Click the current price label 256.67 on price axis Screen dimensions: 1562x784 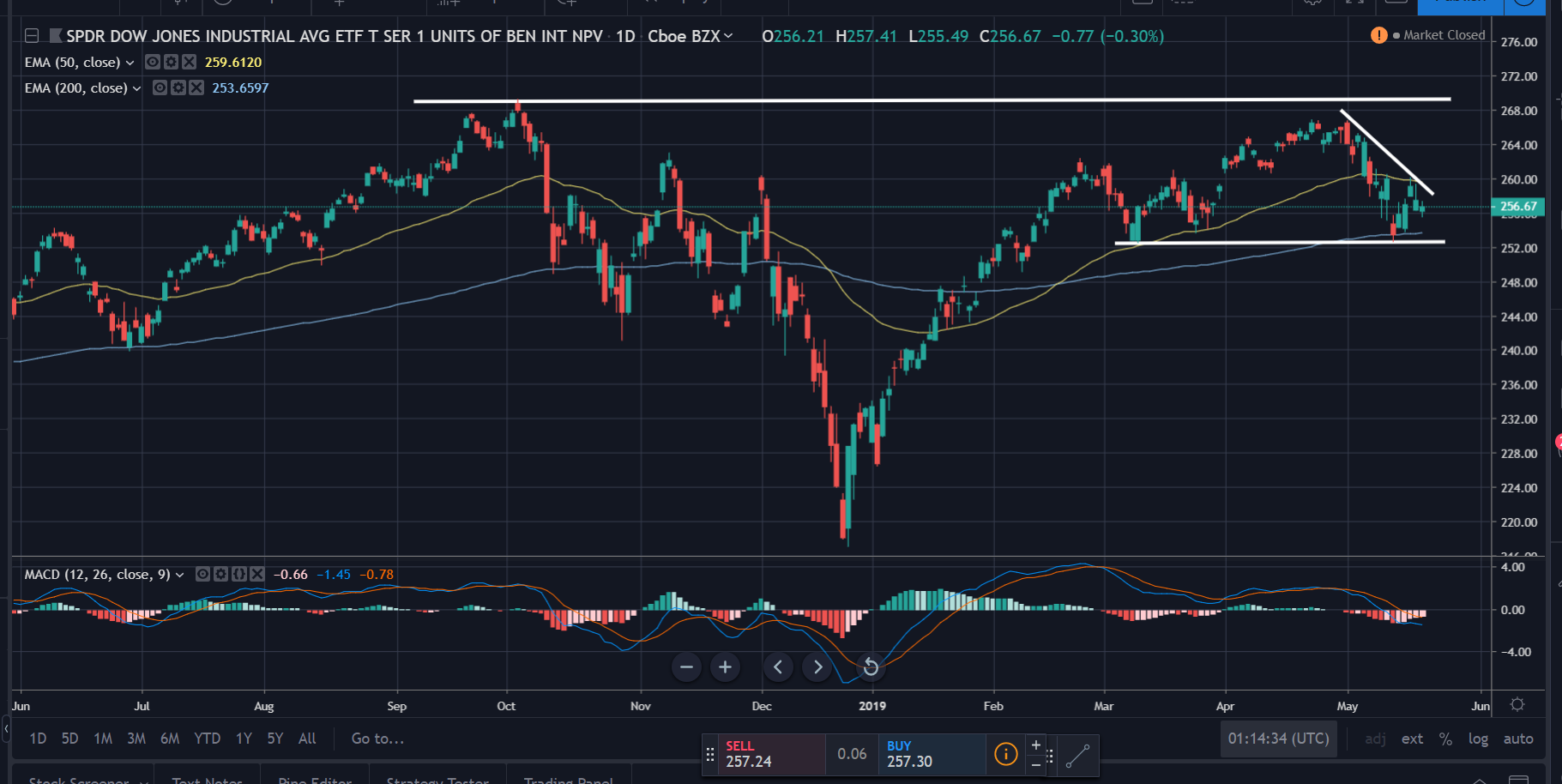(x=1518, y=207)
